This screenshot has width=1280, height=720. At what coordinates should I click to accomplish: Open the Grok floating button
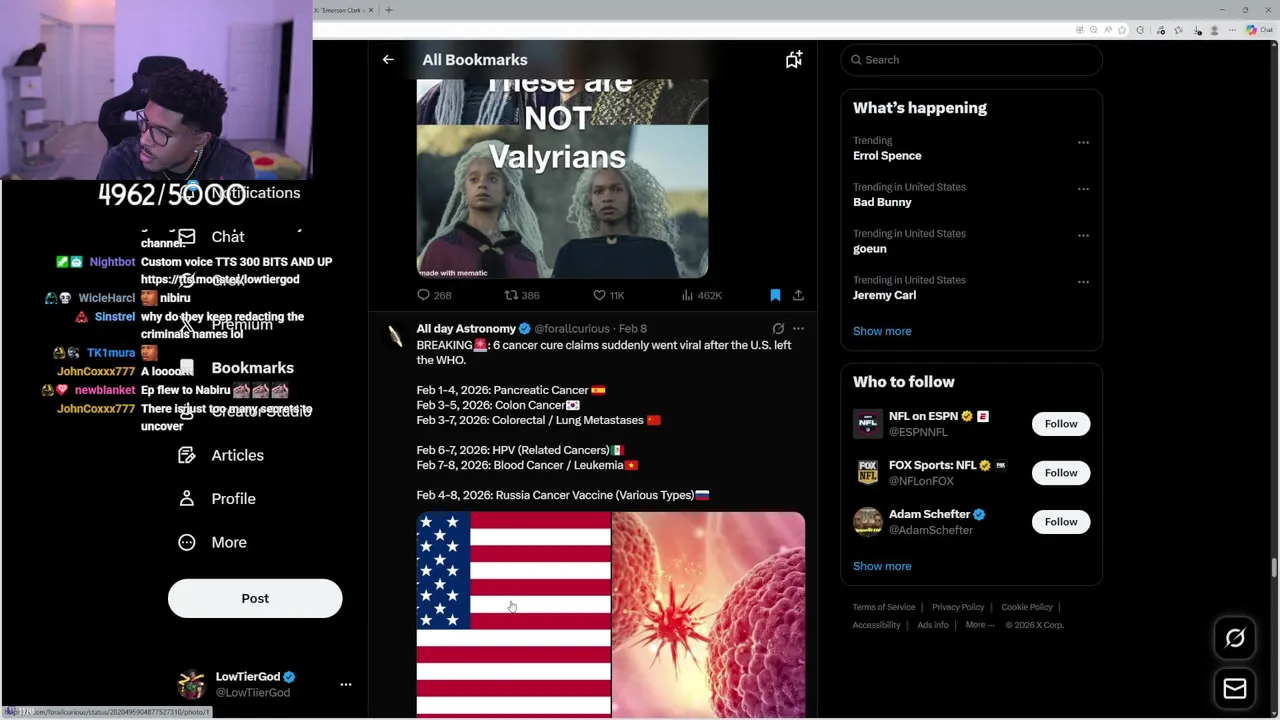(x=1235, y=638)
